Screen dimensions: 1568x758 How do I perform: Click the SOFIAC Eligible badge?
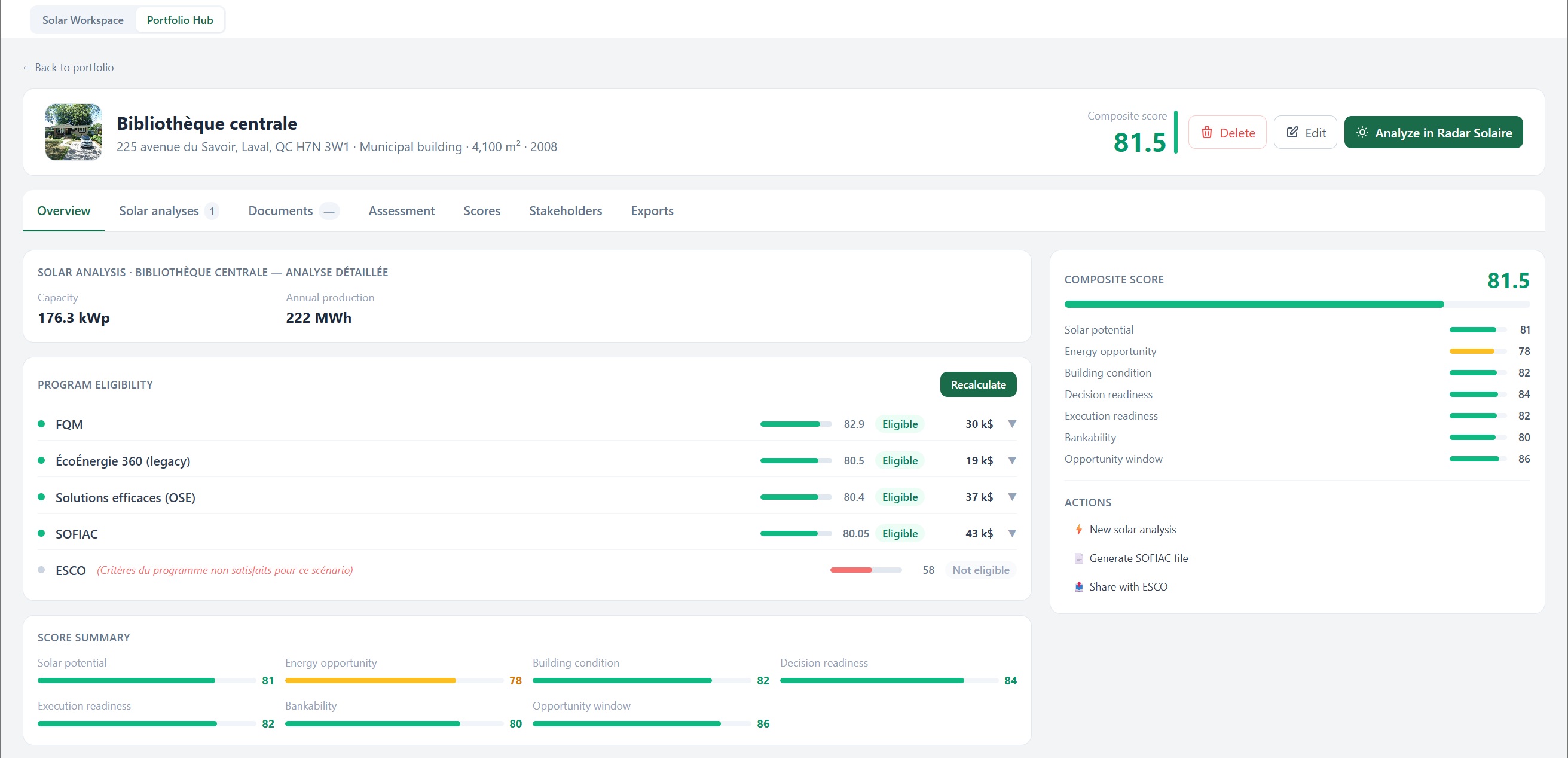tap(900, 533)
